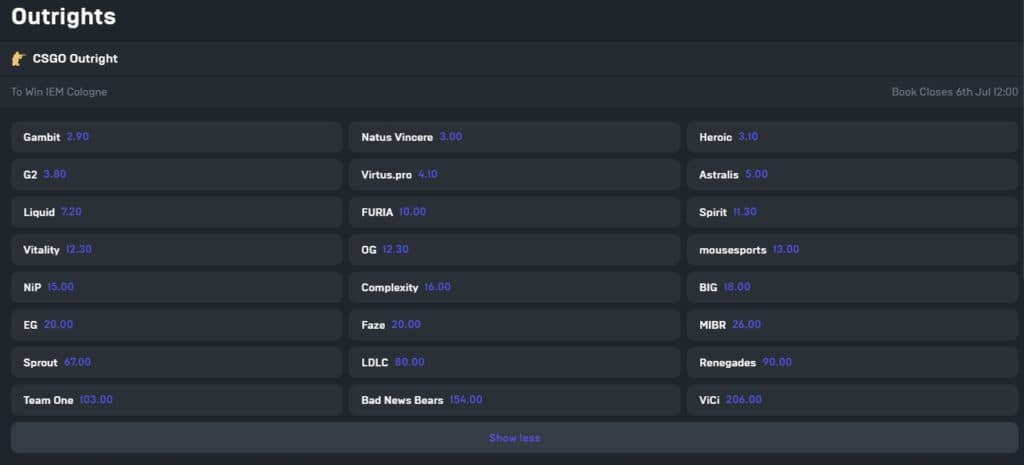Click the CSGO icon beside Outright header
1024x465 pixels.
pyautogui.click(x=18, y=59)
